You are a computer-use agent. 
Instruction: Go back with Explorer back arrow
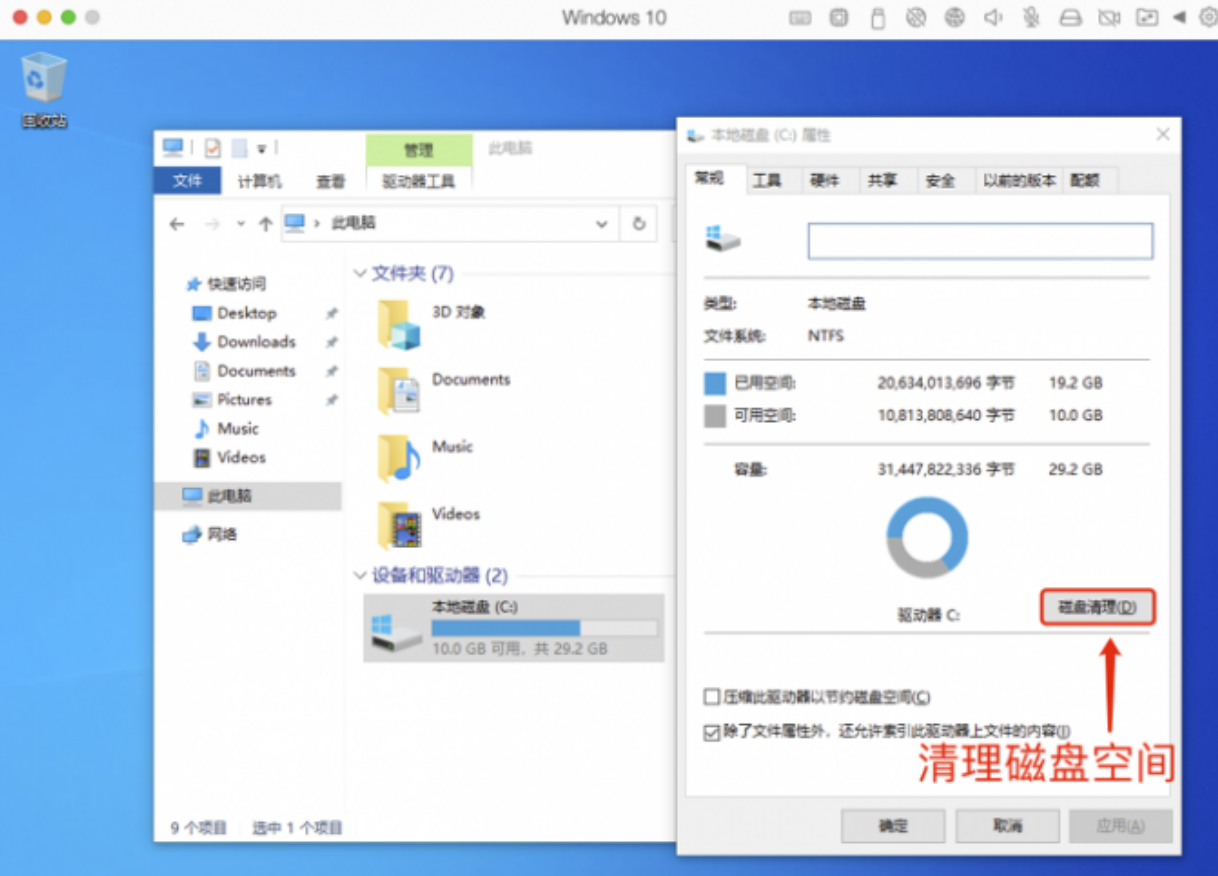pyautogui.click(x=177, y=224)
